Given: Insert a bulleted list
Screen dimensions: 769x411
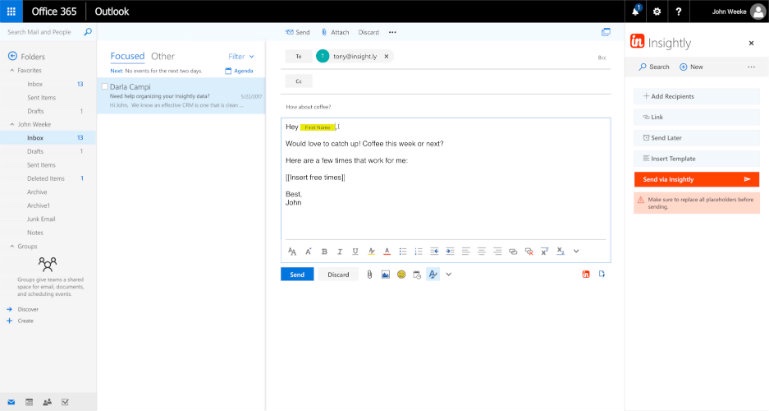Looking at the screenshot, I should click(403, 252).
